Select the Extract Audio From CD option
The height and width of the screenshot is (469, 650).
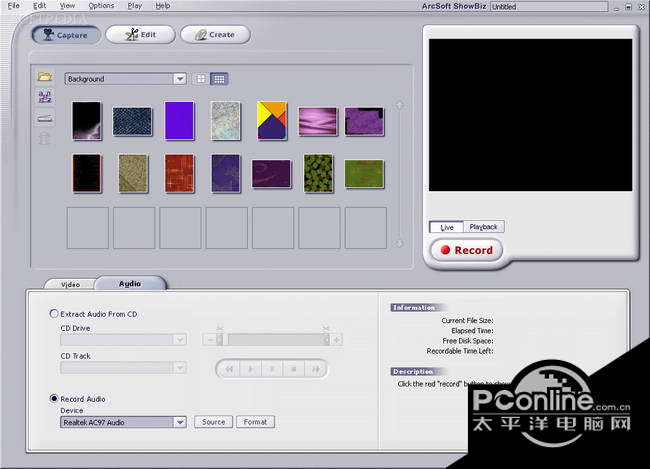[54, 314]
